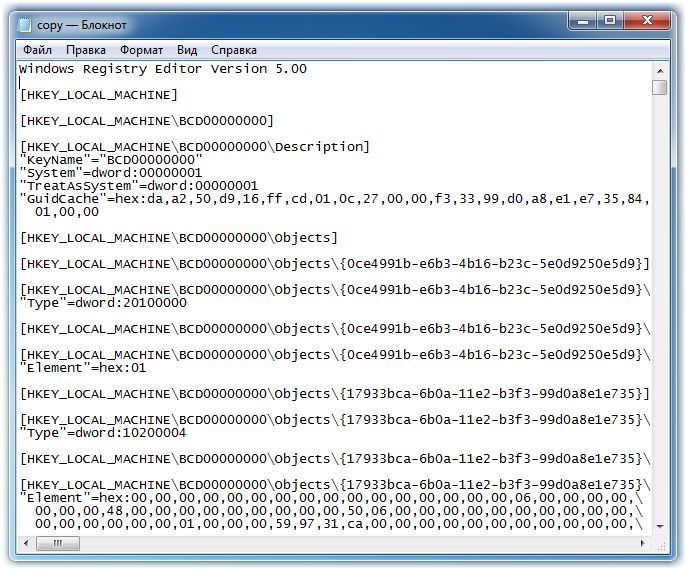Click the '"Type"=dword:20100000' line
687x570 pixels.
103,303
